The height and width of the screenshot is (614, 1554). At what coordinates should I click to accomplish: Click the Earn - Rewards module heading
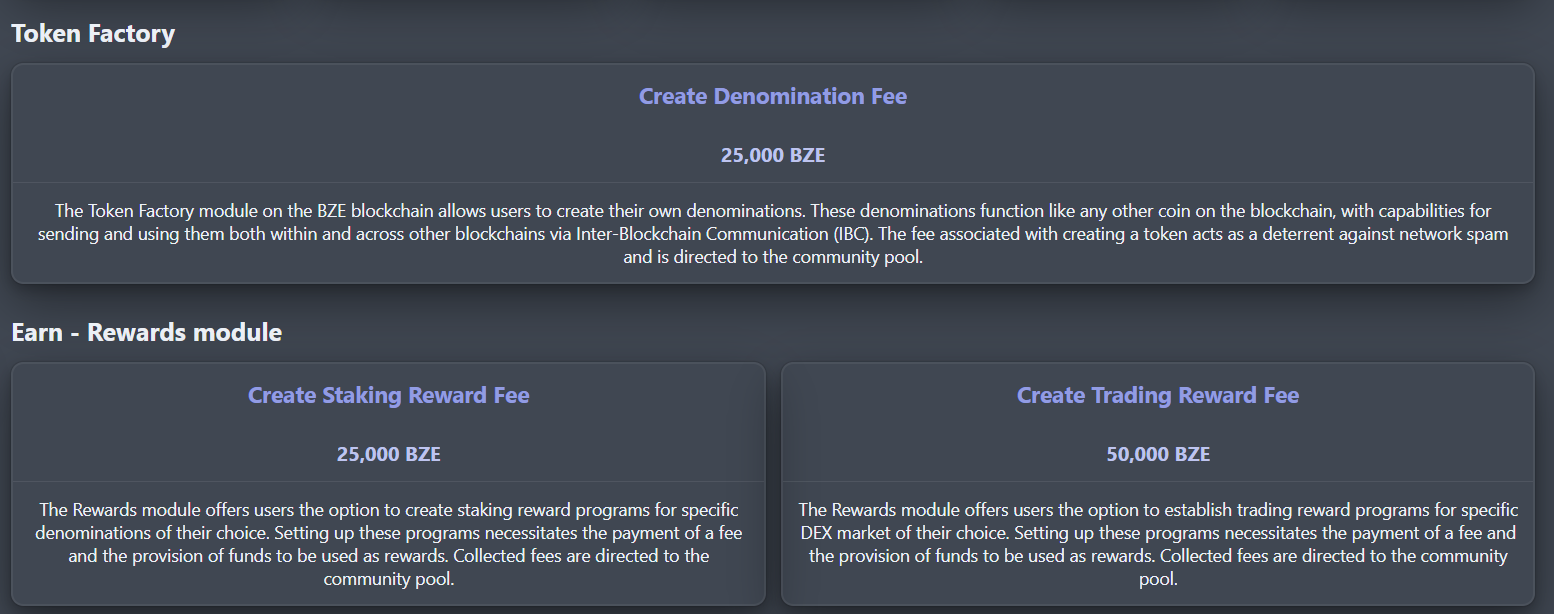click(x=146, y=333)
